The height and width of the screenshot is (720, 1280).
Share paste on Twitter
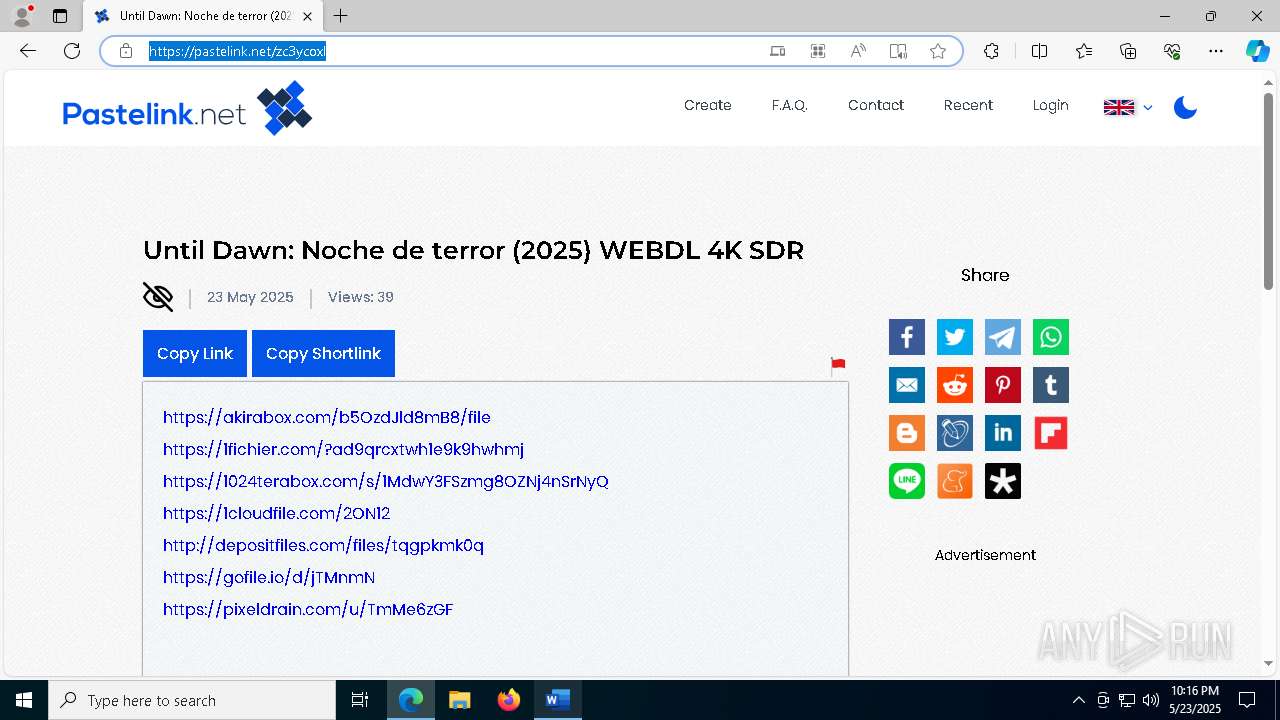(x=955, y=337)
